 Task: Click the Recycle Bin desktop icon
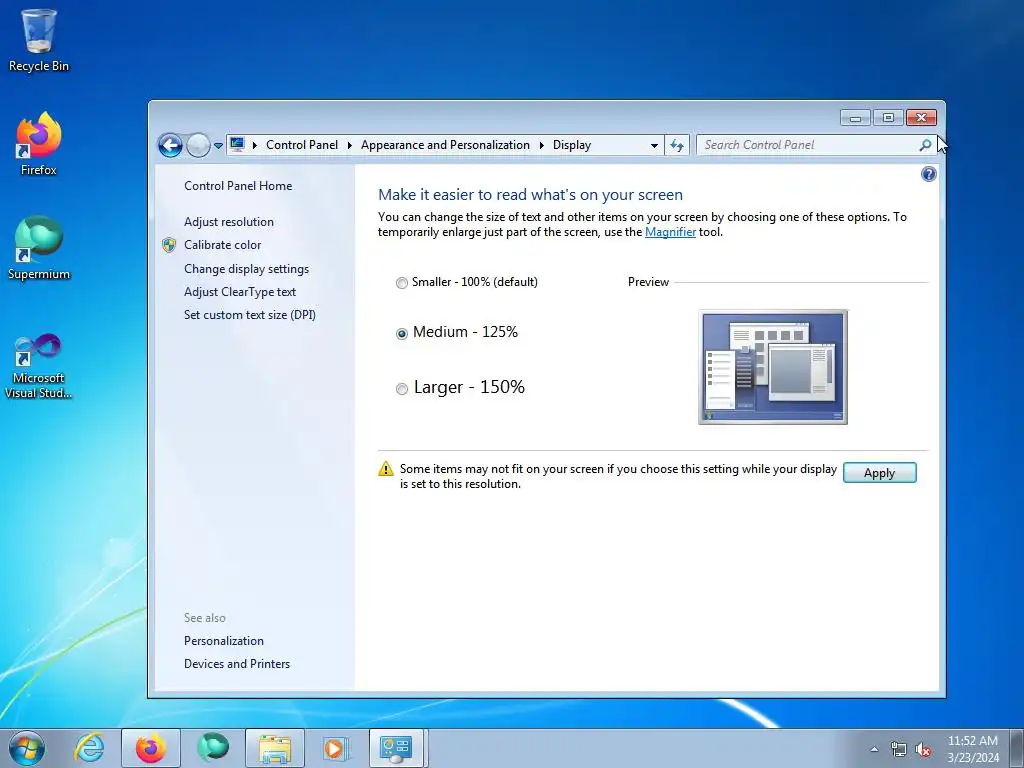tap(39, 40)
